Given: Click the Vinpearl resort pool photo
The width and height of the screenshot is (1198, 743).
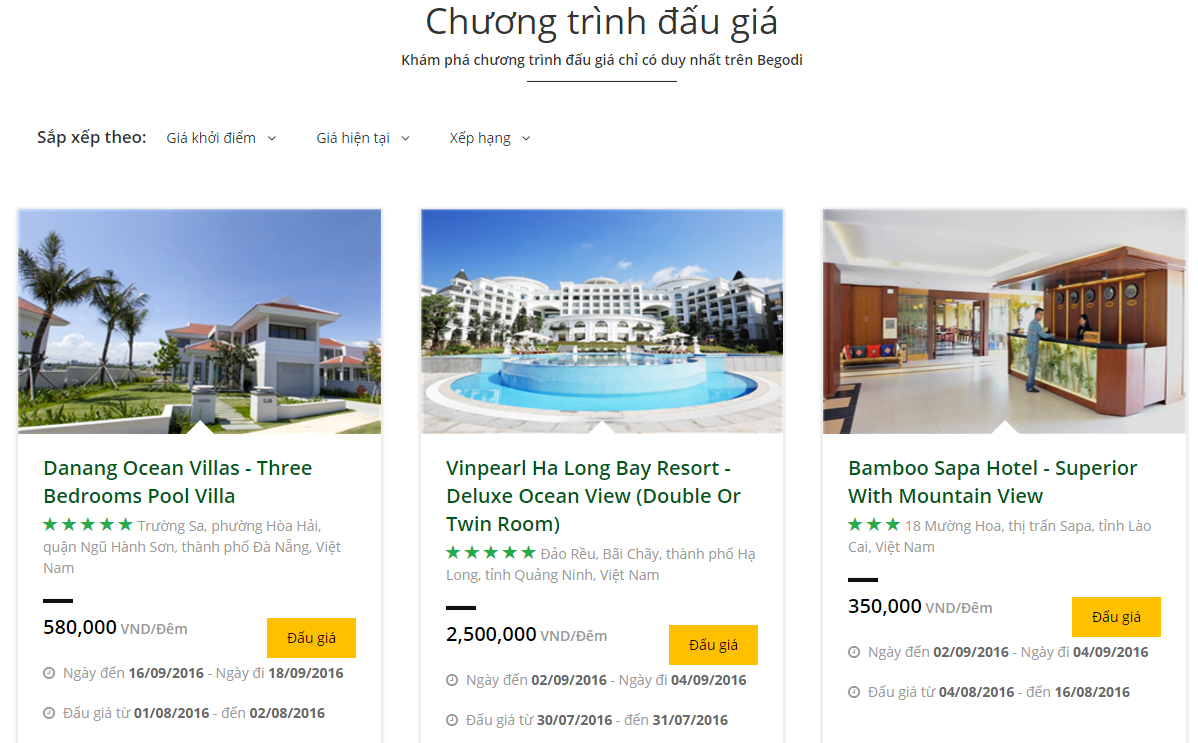Looking at the screenshot, I should [602, 321].
